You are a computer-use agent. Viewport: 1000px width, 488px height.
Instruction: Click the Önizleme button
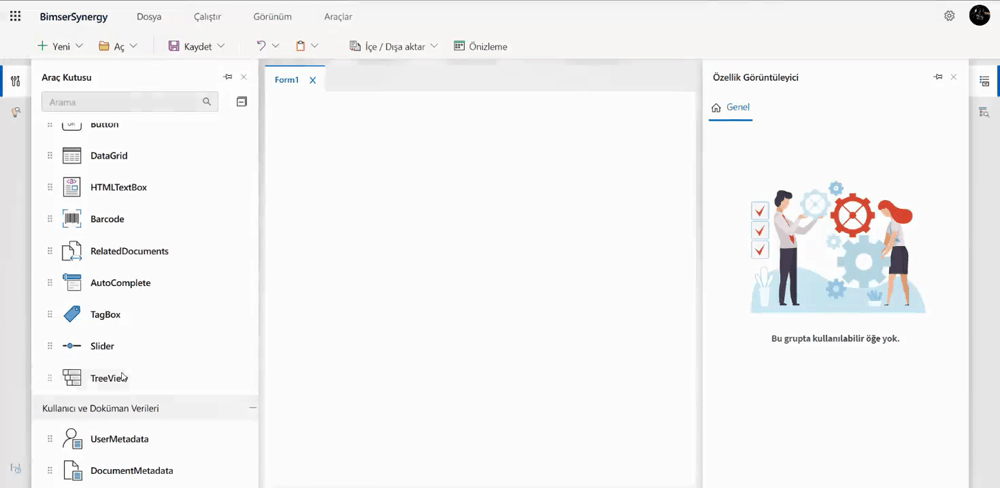tap(481, 46)
